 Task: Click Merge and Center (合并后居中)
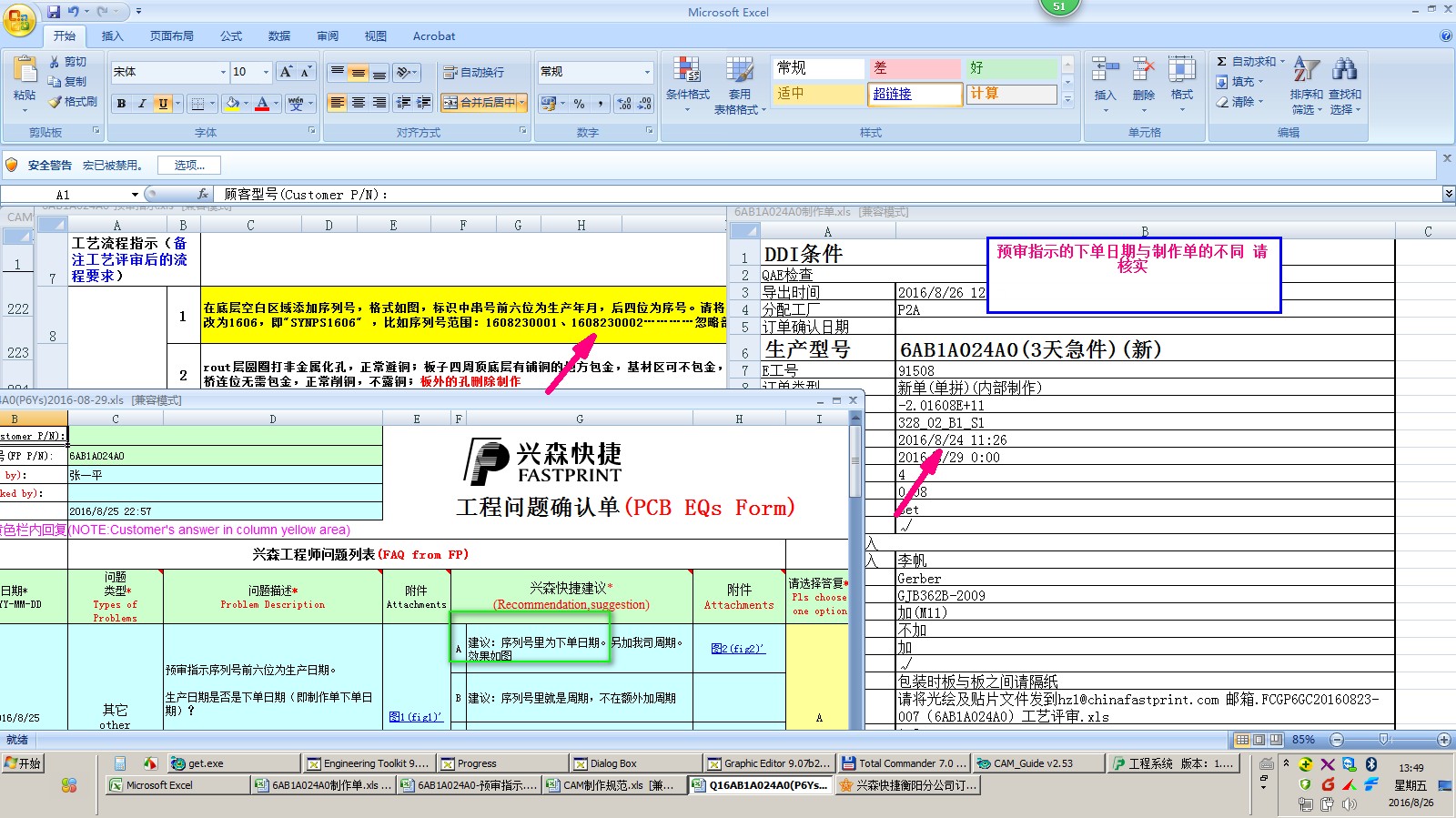pos(479,103)
